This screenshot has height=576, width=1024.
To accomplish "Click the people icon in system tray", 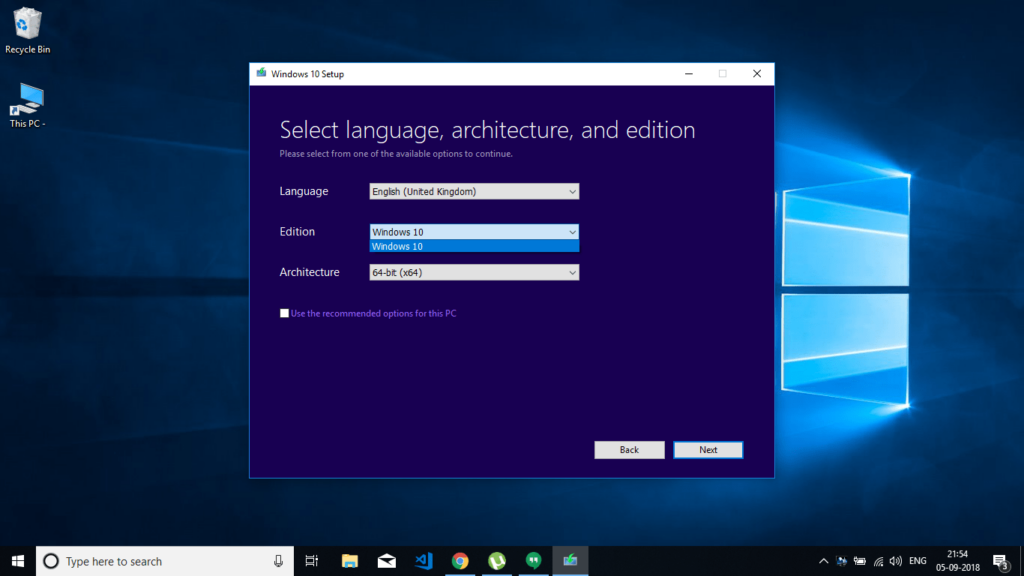I will (x=842, y=561).
